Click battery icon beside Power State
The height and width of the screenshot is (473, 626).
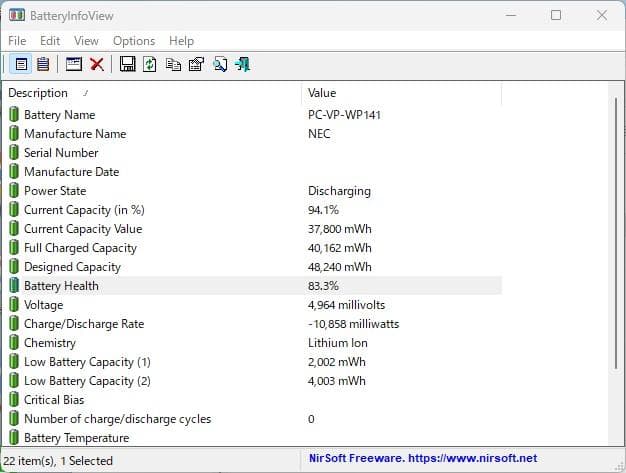[x=14, y=190]
